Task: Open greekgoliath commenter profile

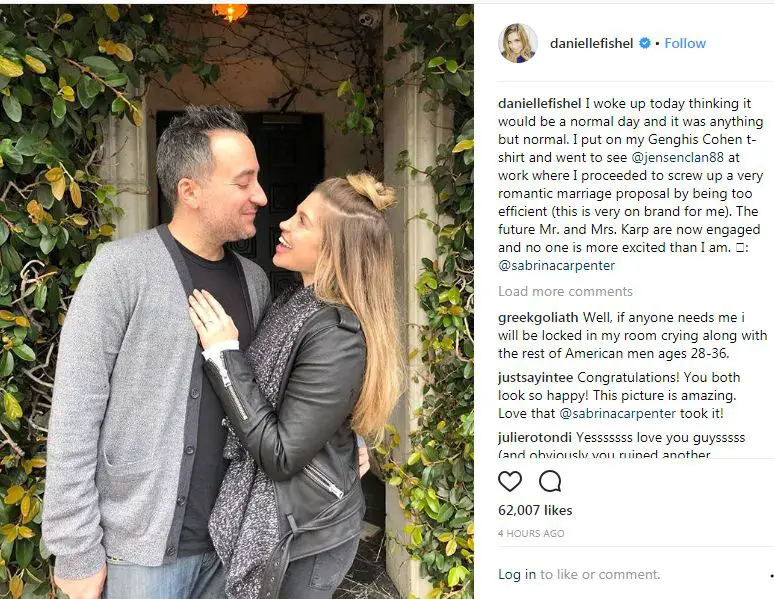Action: click(x=538, y=318)
